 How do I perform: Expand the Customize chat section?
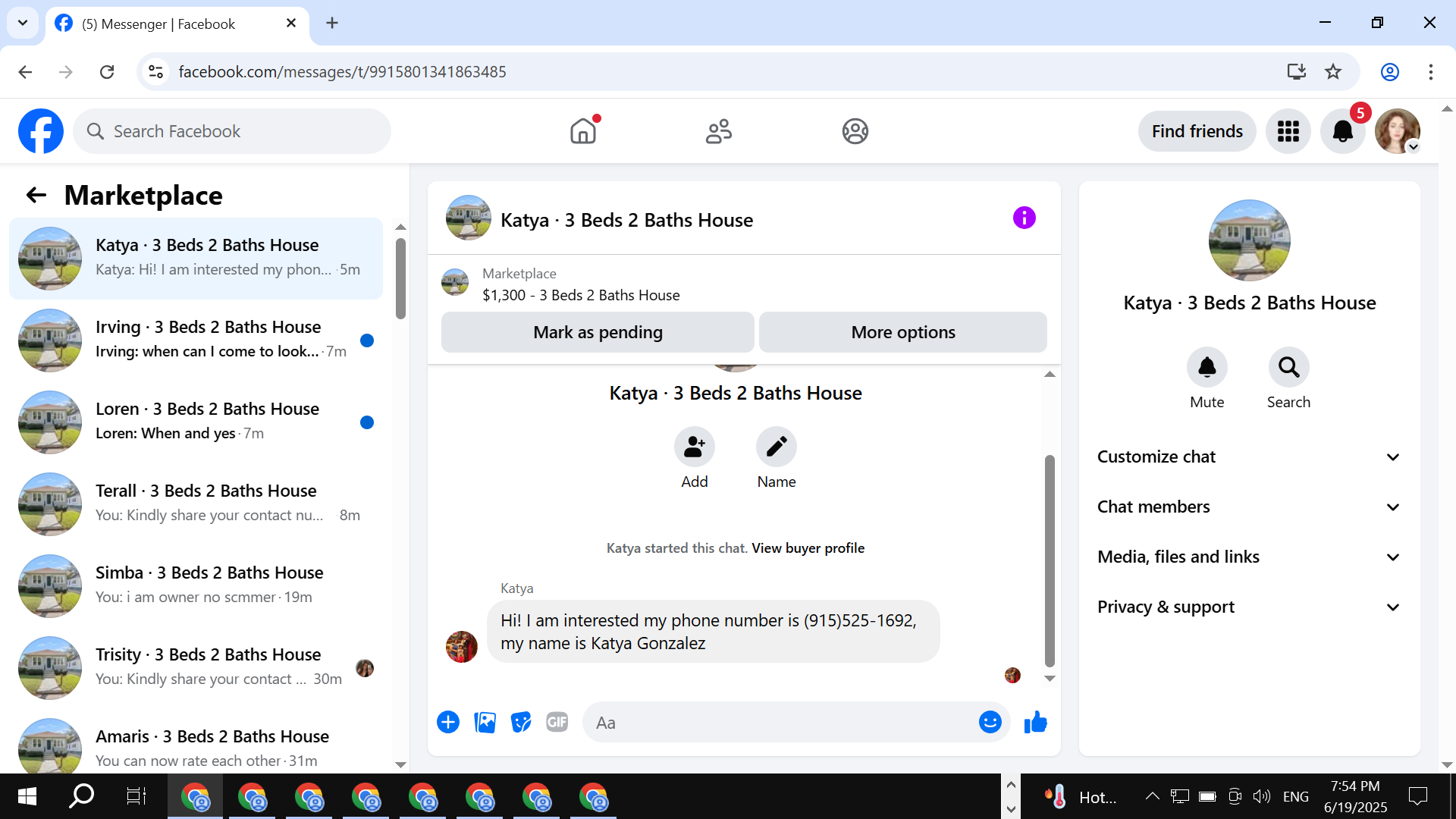[1249, 457]
